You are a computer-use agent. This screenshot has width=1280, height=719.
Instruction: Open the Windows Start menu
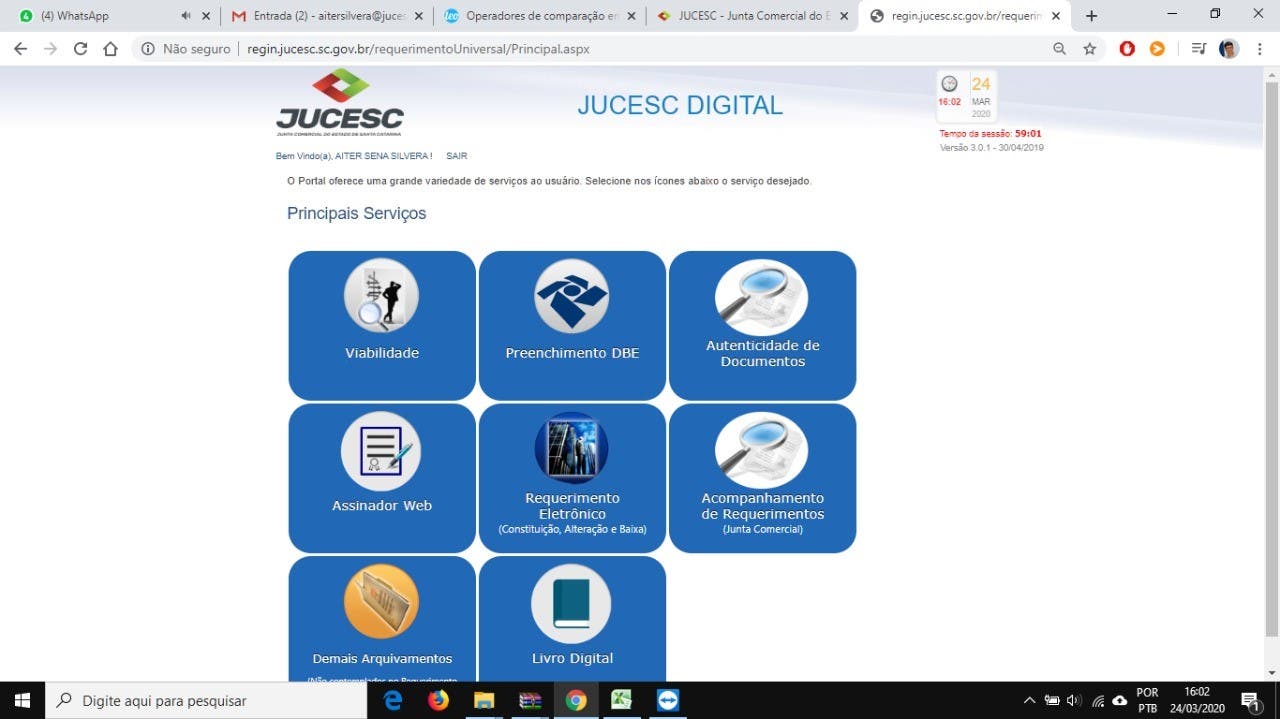pyautogui.click(x=22, y=700)
